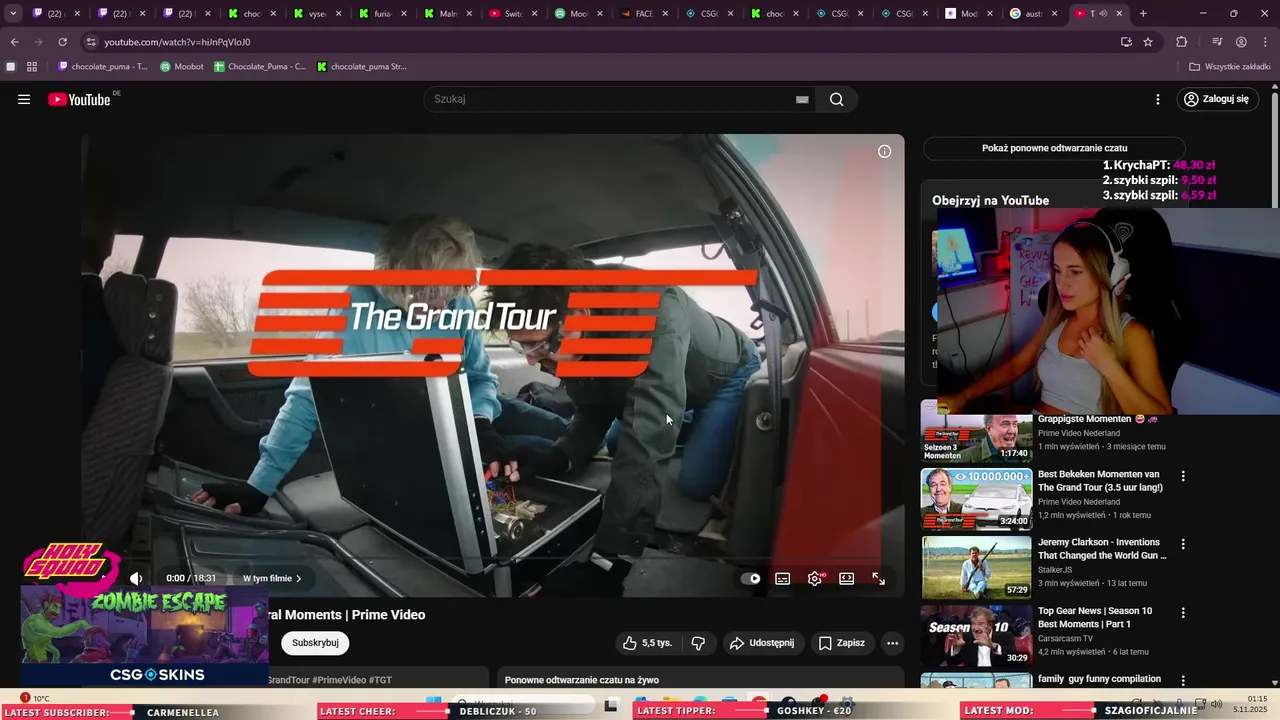Dislike the video
Viewport: 1280px width, 720px height.
(698, 643)
